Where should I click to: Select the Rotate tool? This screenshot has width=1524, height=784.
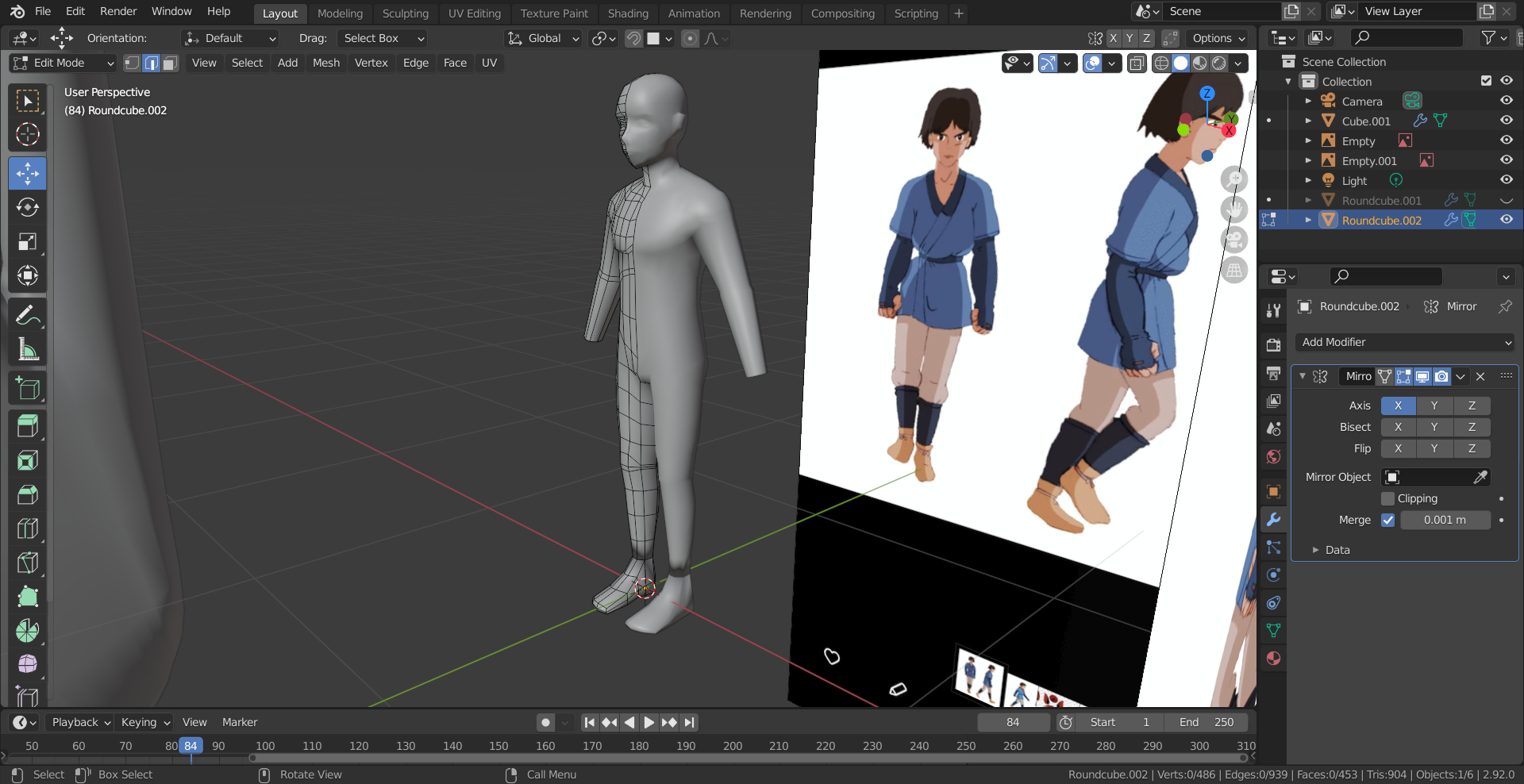(28, 207)
